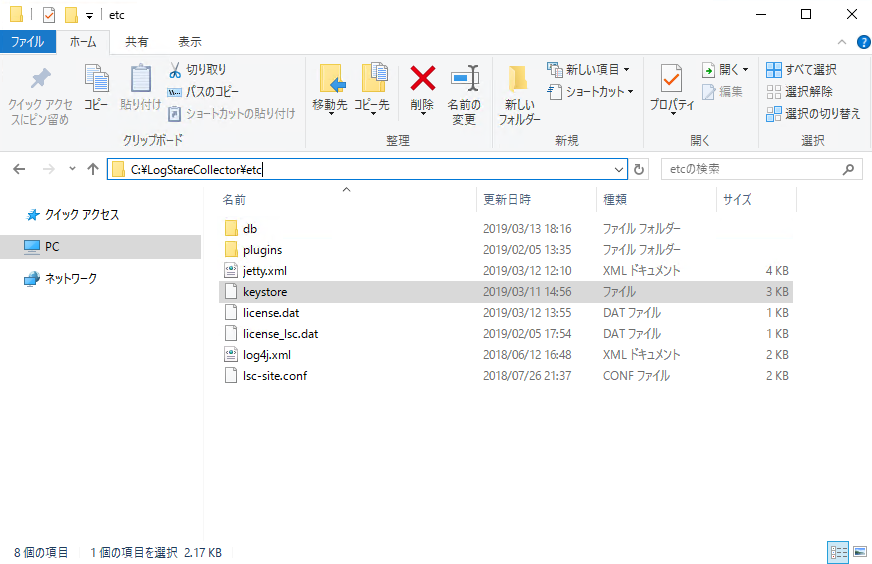Viewport: 872px width, 564px height.
Task: Select the license.dat file
Action: tap(506, 313)
